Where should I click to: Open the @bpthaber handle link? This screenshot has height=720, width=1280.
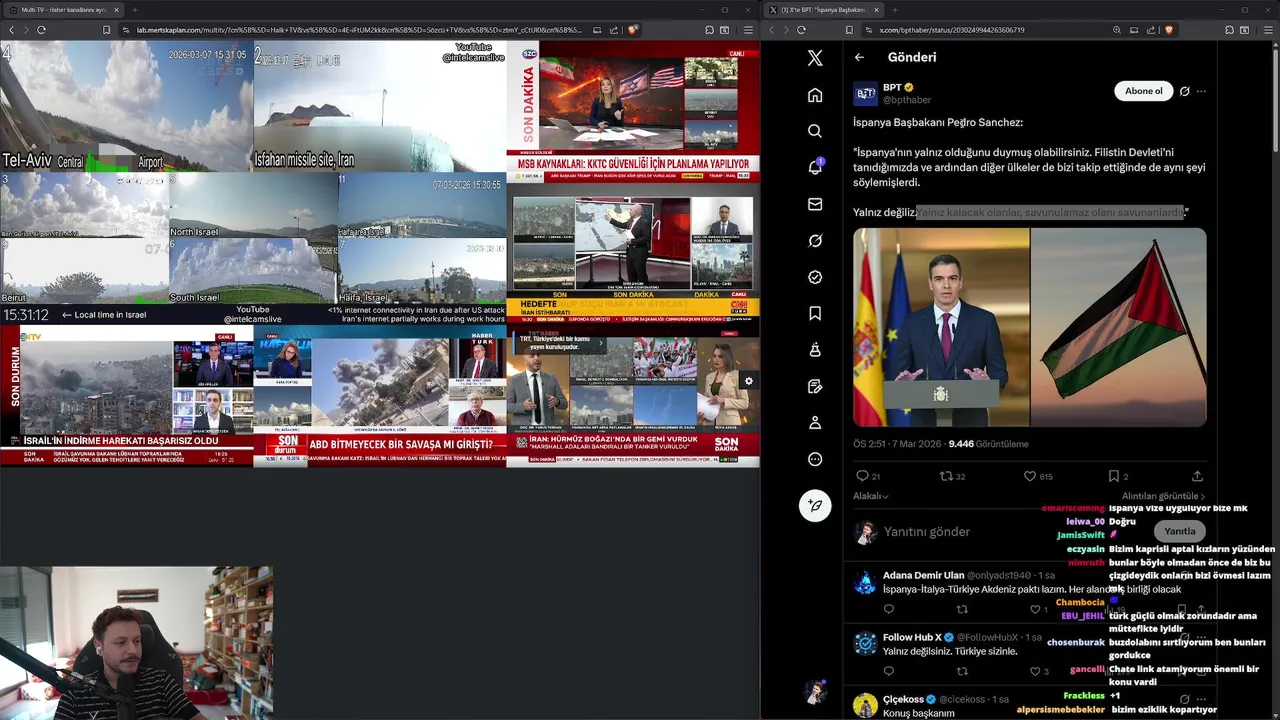tap(907, 100)
